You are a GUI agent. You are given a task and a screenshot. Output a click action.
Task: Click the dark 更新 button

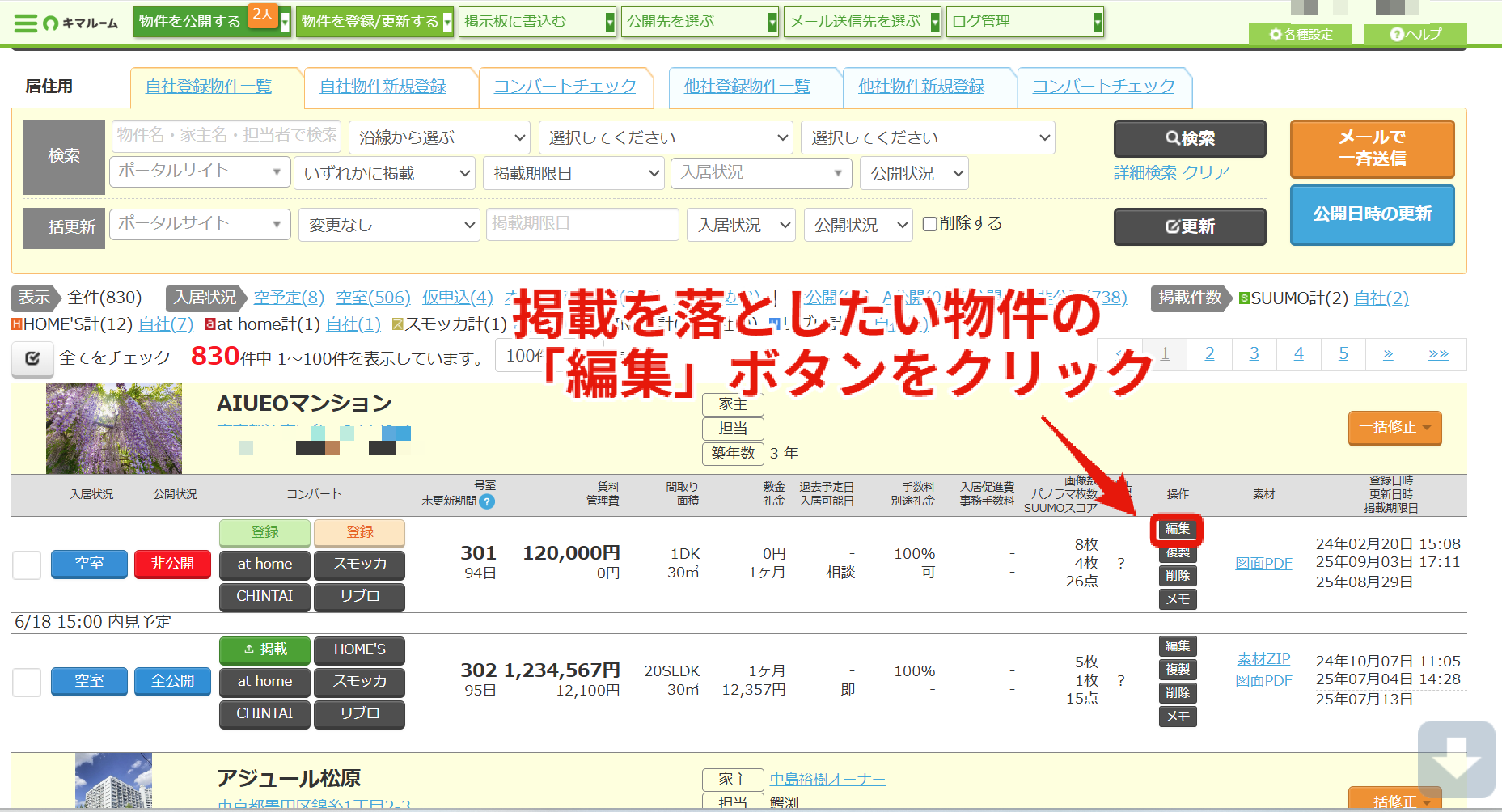point(1190,226)
